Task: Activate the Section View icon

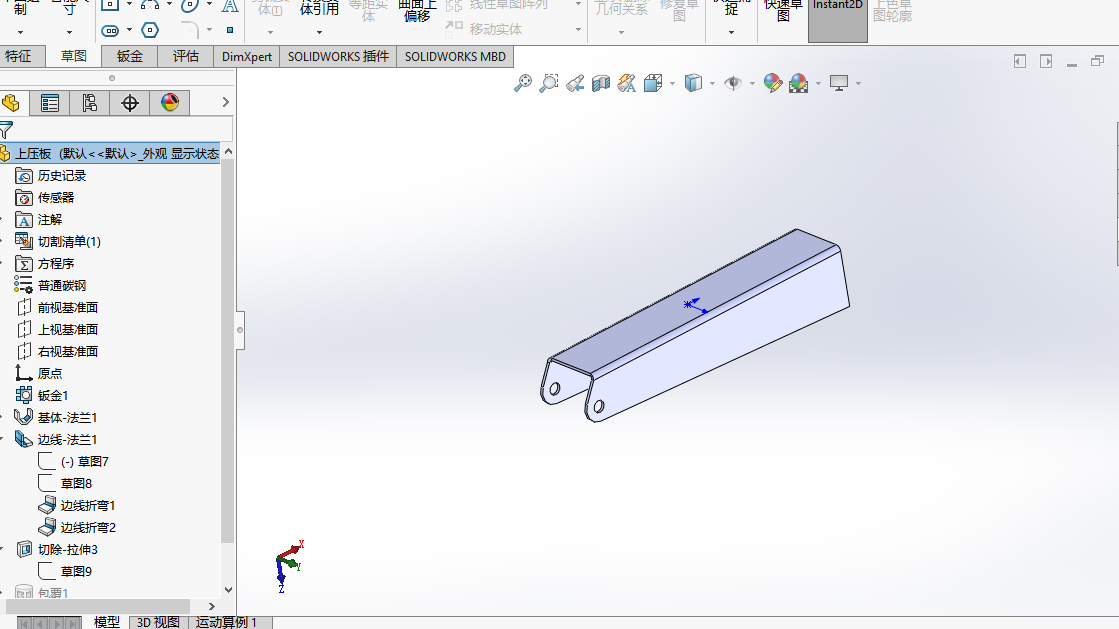Action: point(601,84)
